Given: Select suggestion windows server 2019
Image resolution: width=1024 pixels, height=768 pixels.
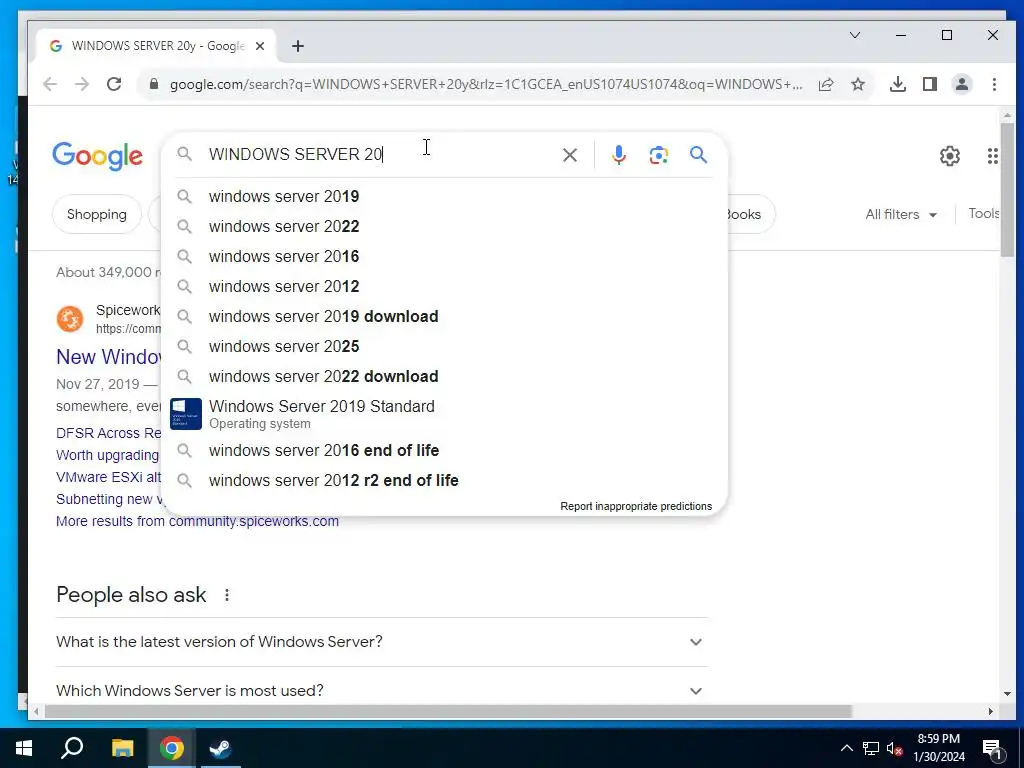Looking at the screenshot, I should (444, 197).
